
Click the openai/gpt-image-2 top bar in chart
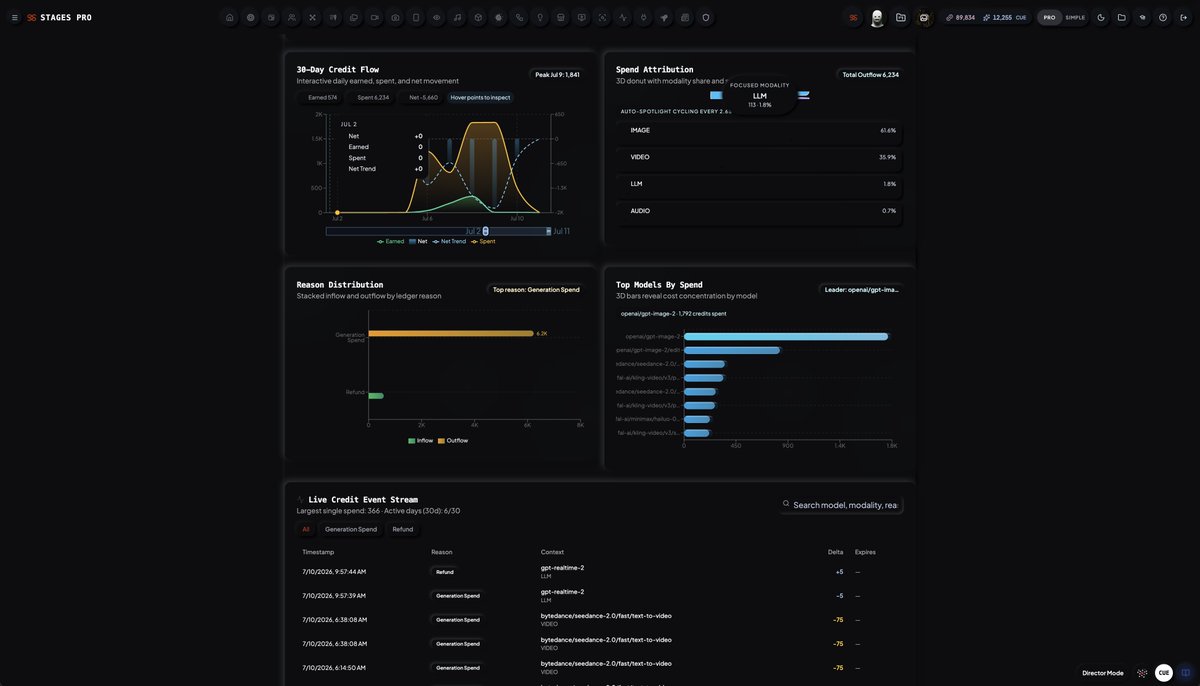(785, 336)
